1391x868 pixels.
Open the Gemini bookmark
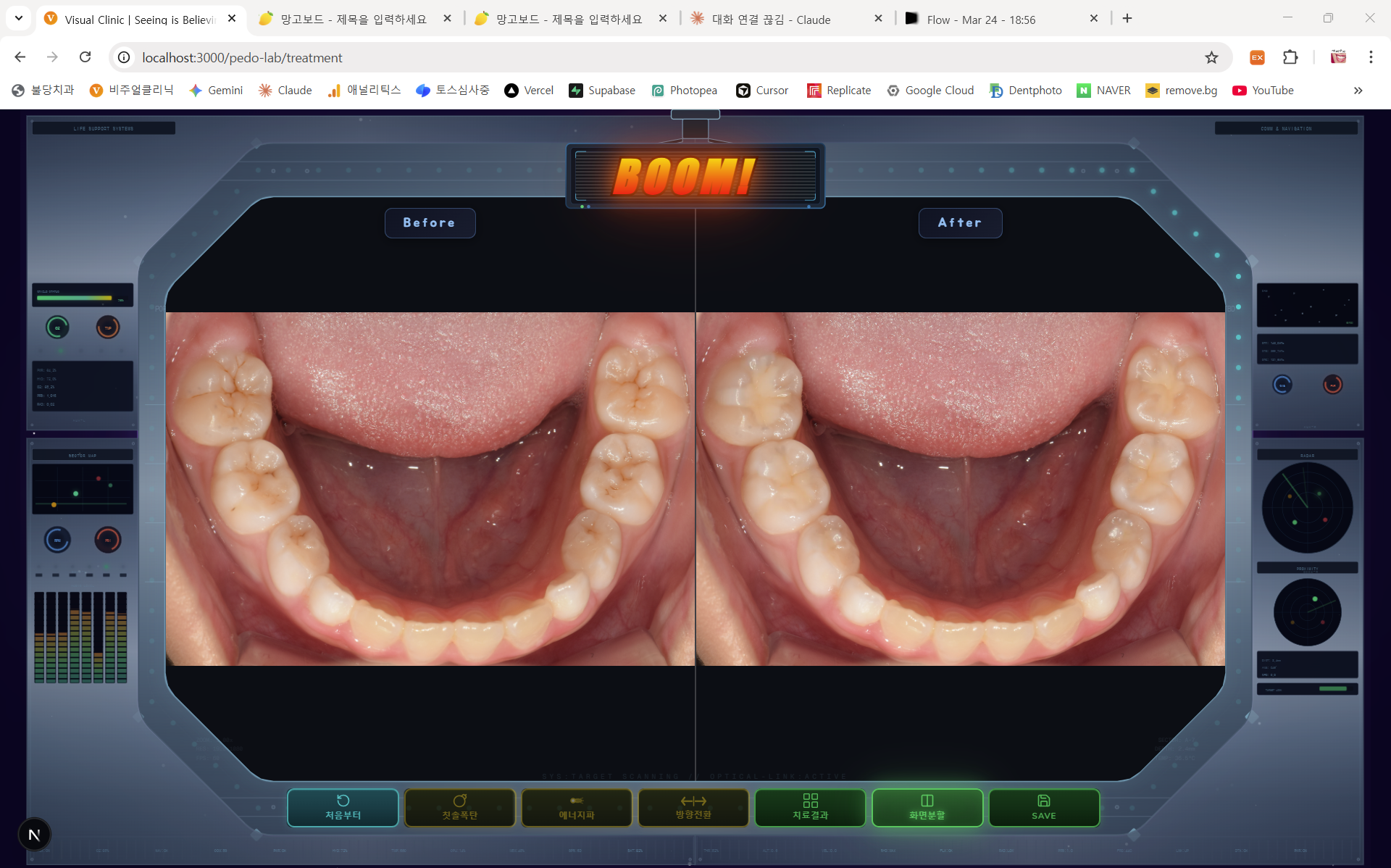[216, 90]
